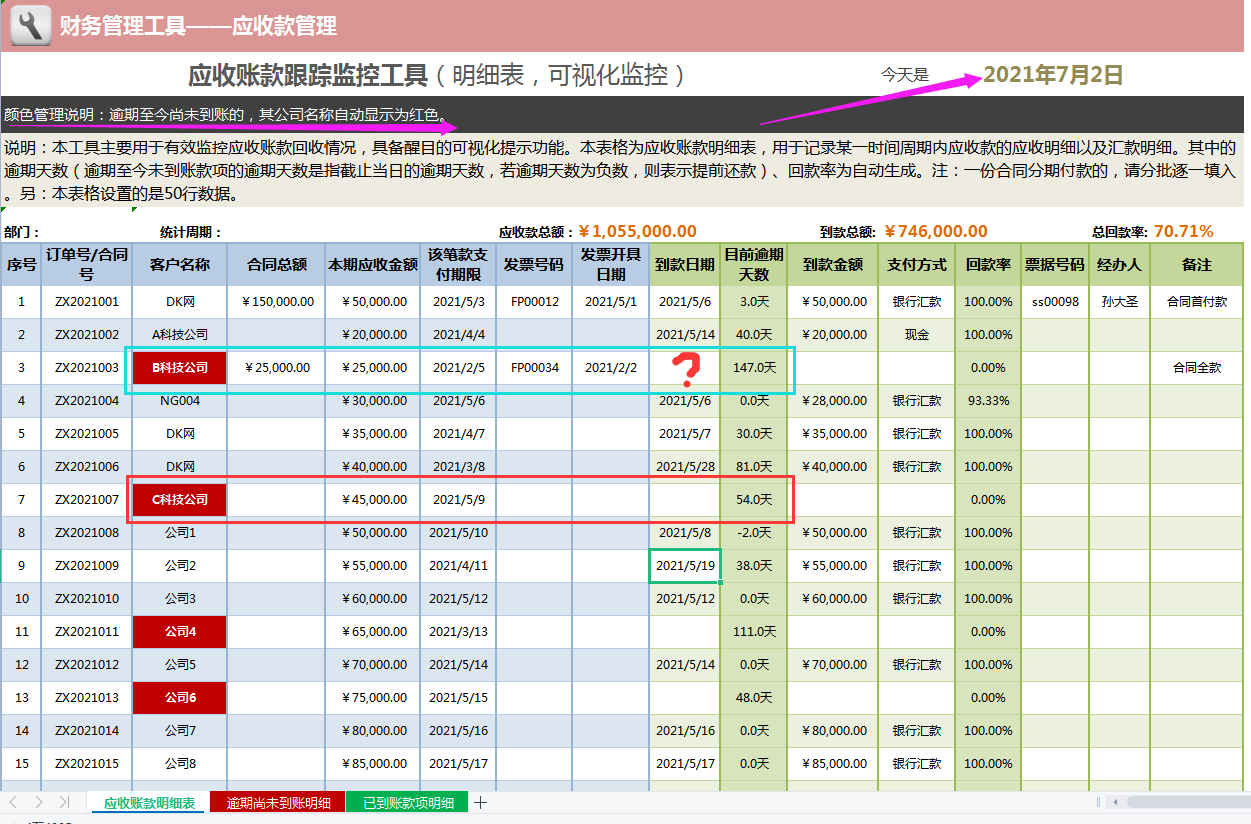1251x824 pixels.
Task: Click the wrench icon in the title bar
Action: click(x=30, y=22)
